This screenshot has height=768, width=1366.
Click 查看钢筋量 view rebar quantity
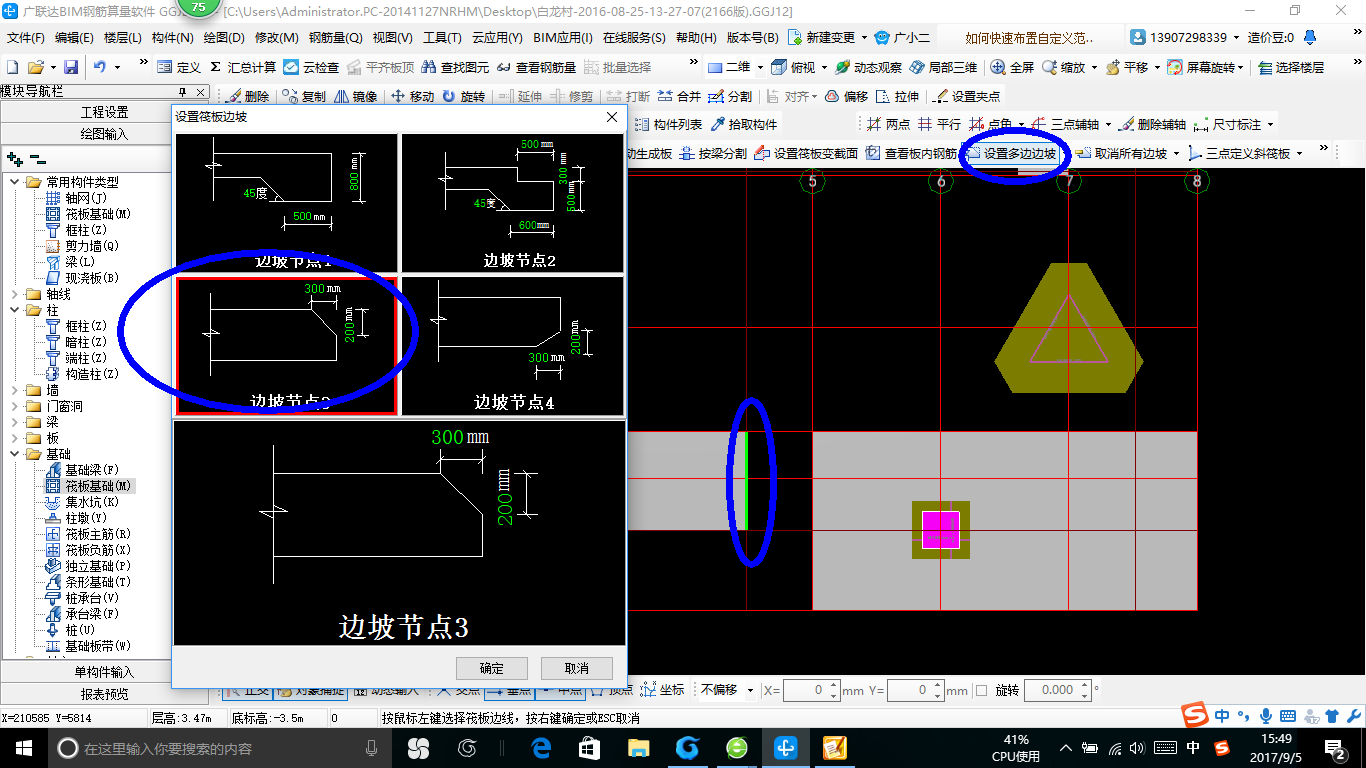click(x=537, y=67)
